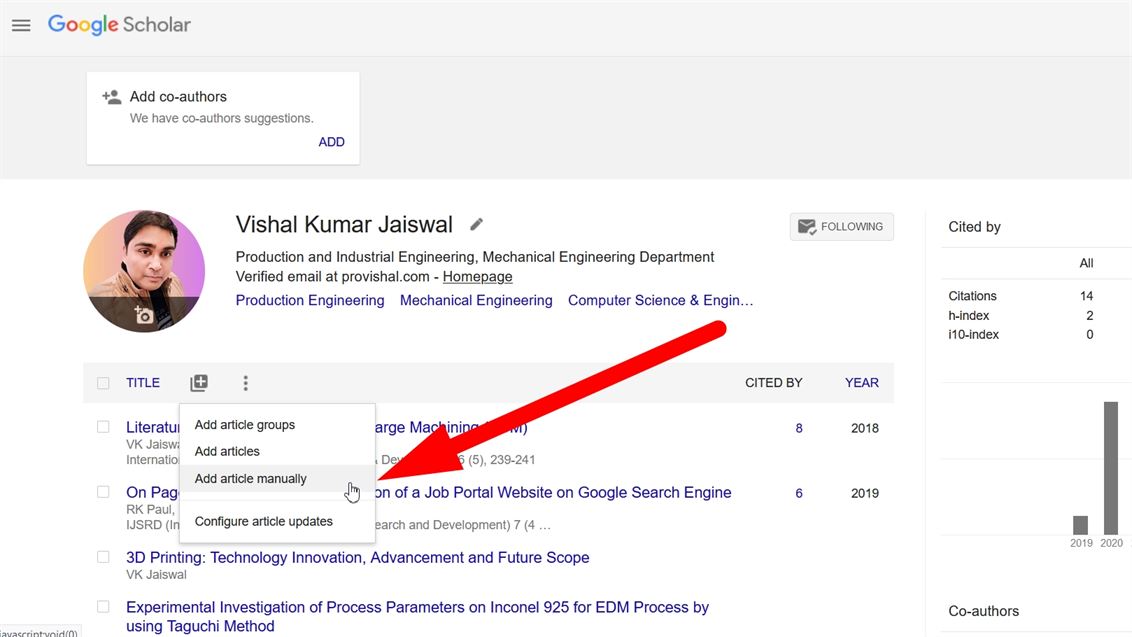This screenshot has width=1132, height=637.
Task: Click ADD co-authors button
Action: point(331,142)
